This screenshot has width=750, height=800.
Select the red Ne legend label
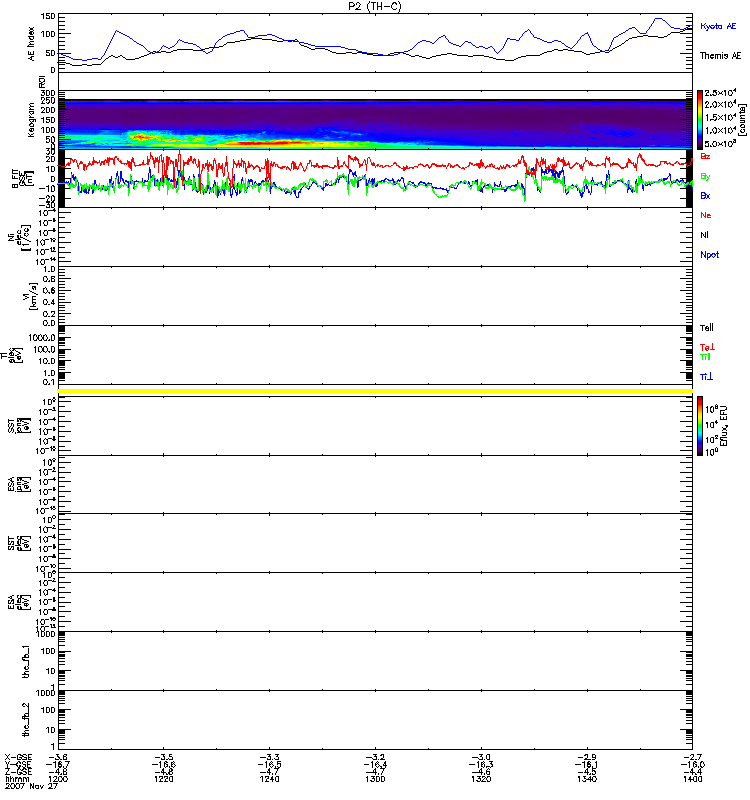(706, 215)
